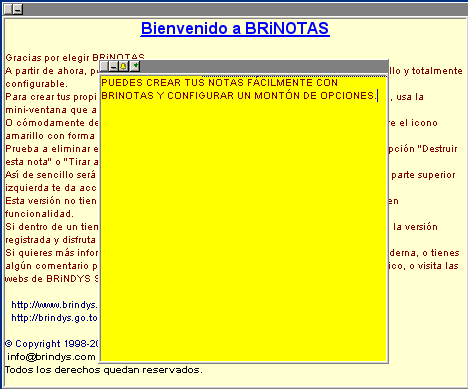The width and height of the screenshot is (468, 389).
Task: Click the text "Gracias por elegir BRiNOTAS"
Action: pyautogui.click(x=75, y=57)
